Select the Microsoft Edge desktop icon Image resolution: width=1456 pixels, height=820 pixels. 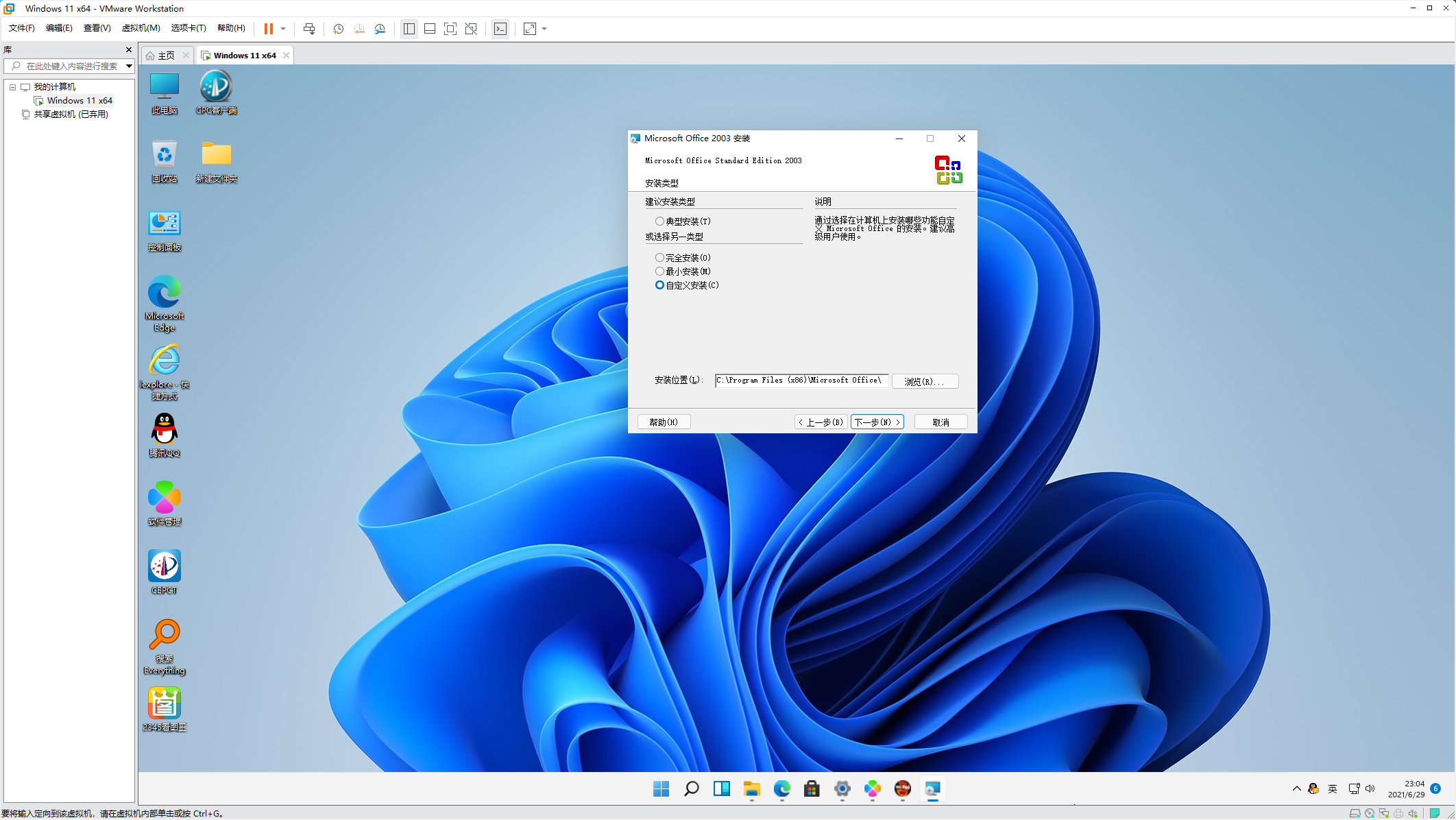click(x=165, y=304)
